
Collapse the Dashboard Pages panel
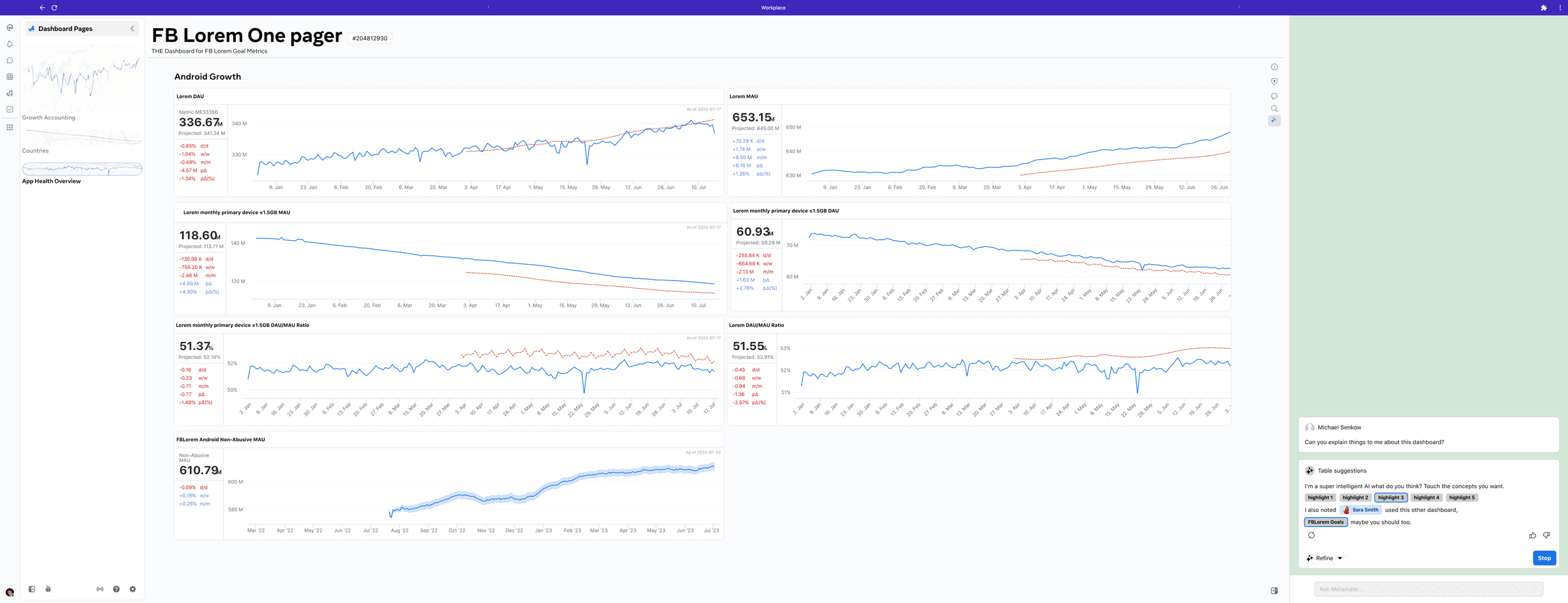coord(132,29)
